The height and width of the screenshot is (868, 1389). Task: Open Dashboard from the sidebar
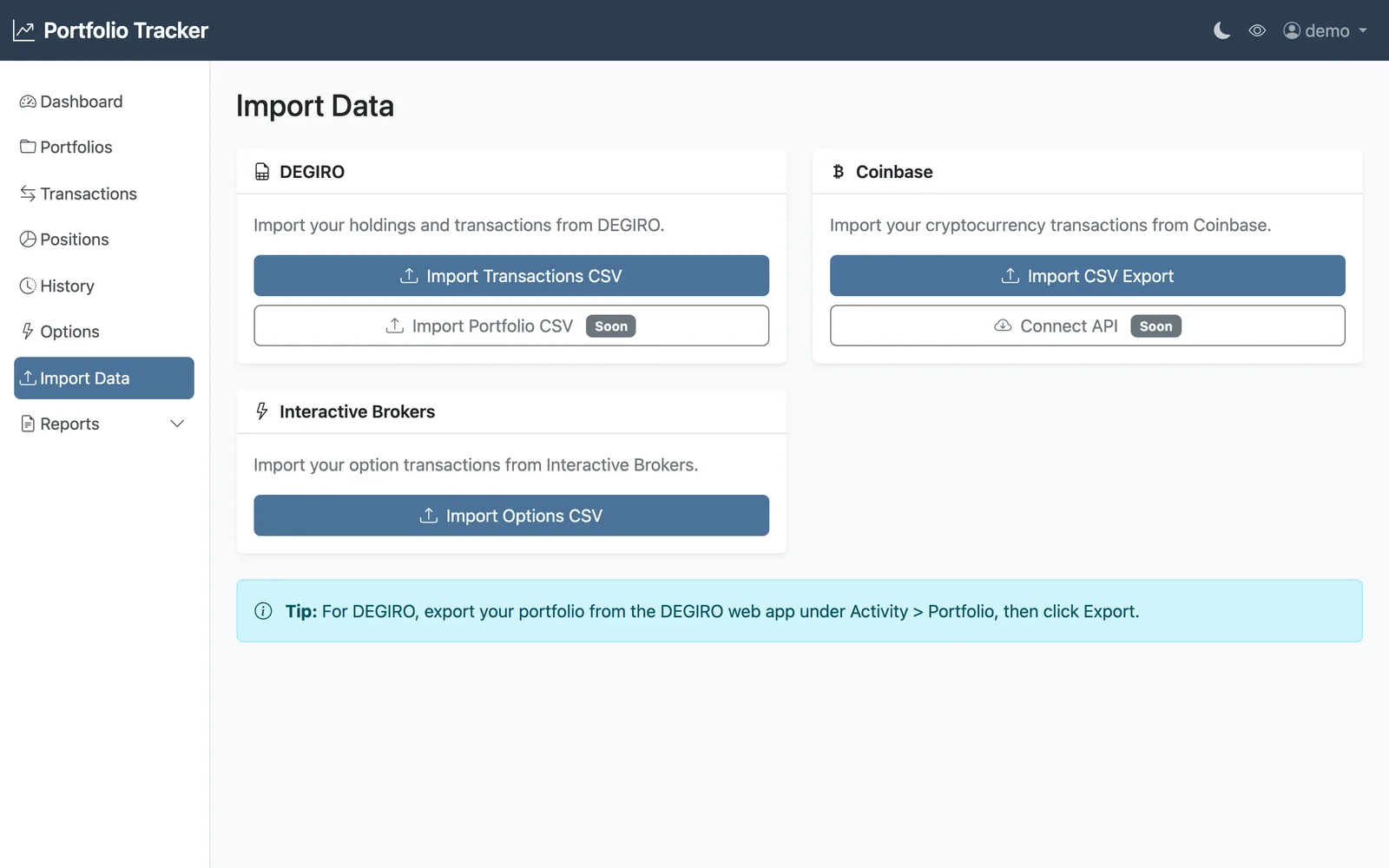pyautogui.click(x=104, y=102)
